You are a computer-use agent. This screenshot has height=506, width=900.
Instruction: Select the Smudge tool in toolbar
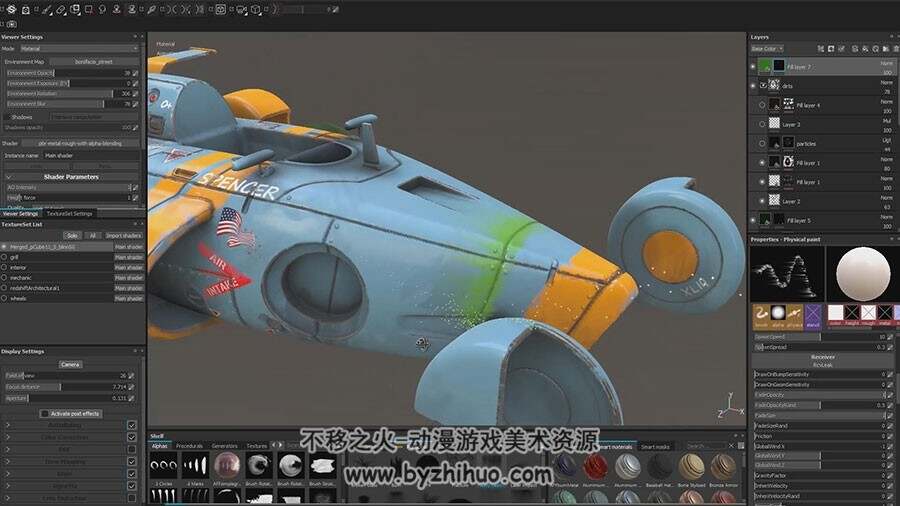point(103,9)
